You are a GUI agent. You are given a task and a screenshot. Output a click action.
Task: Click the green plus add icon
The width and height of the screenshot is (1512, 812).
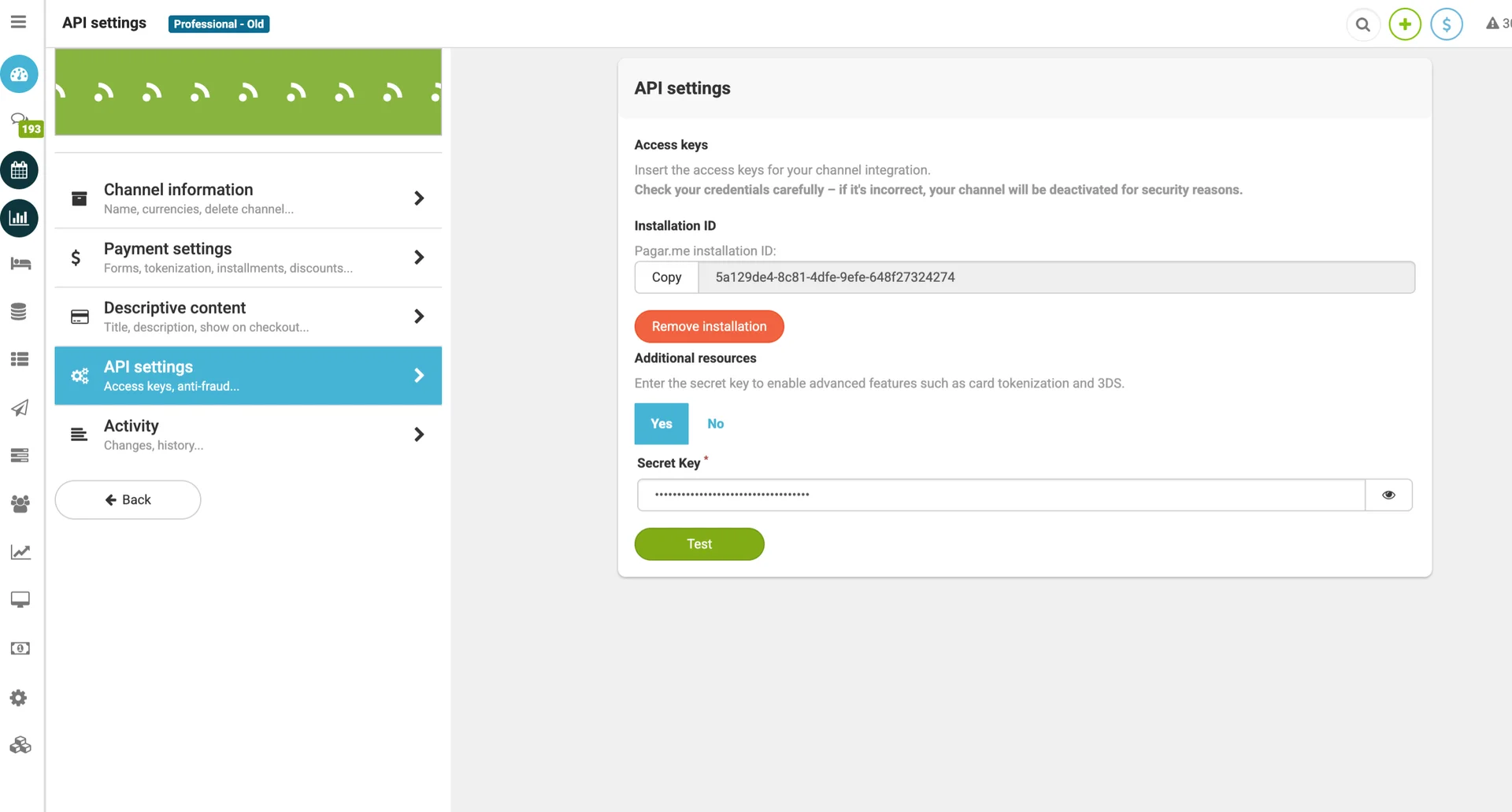(1405, 24)
